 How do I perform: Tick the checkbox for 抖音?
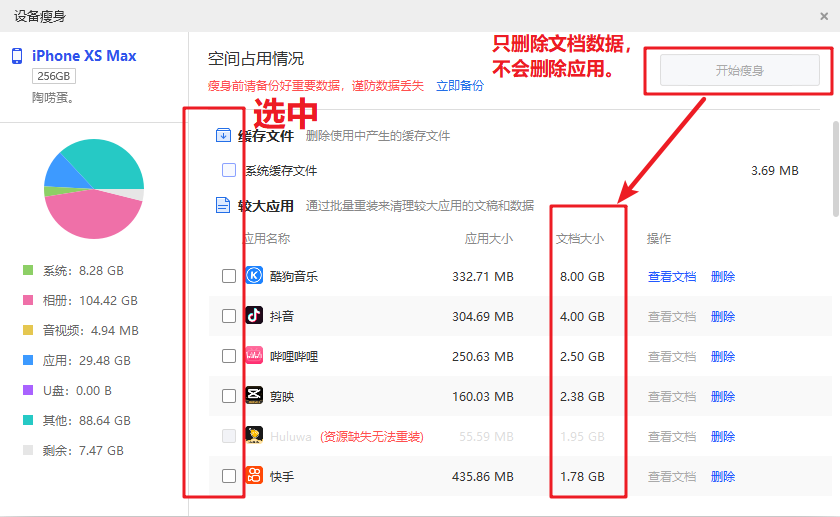pos(229,316)
